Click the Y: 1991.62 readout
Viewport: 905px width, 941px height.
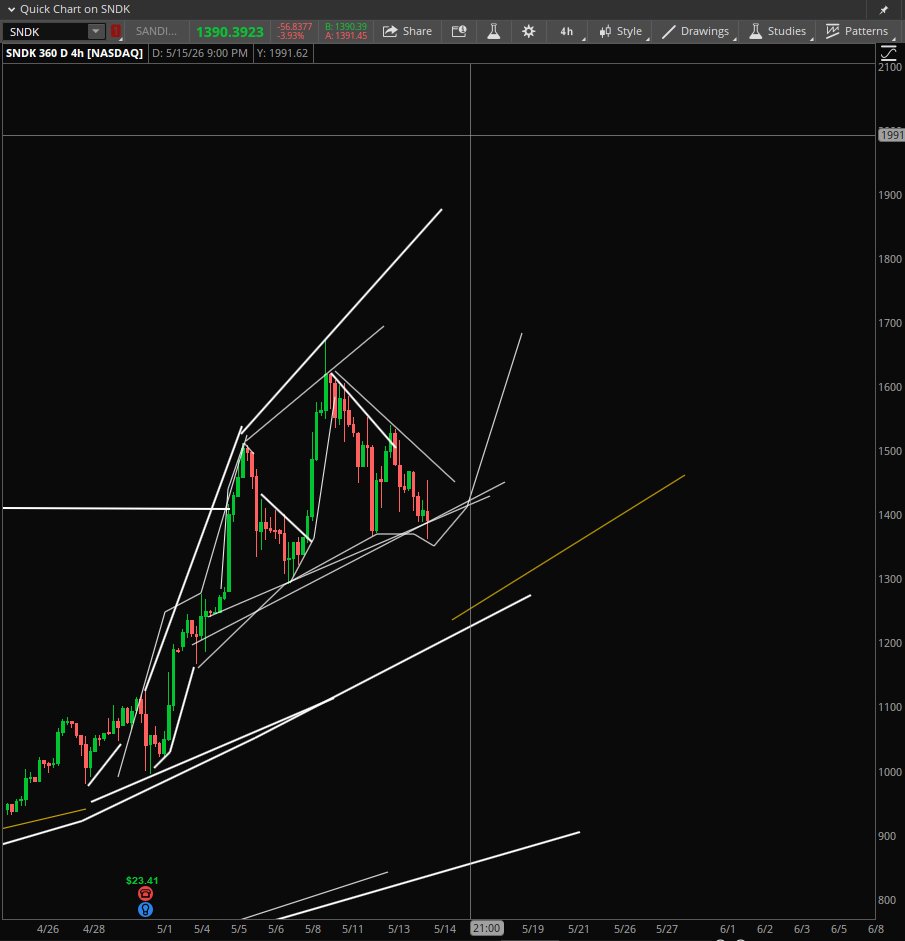(282, 53)
